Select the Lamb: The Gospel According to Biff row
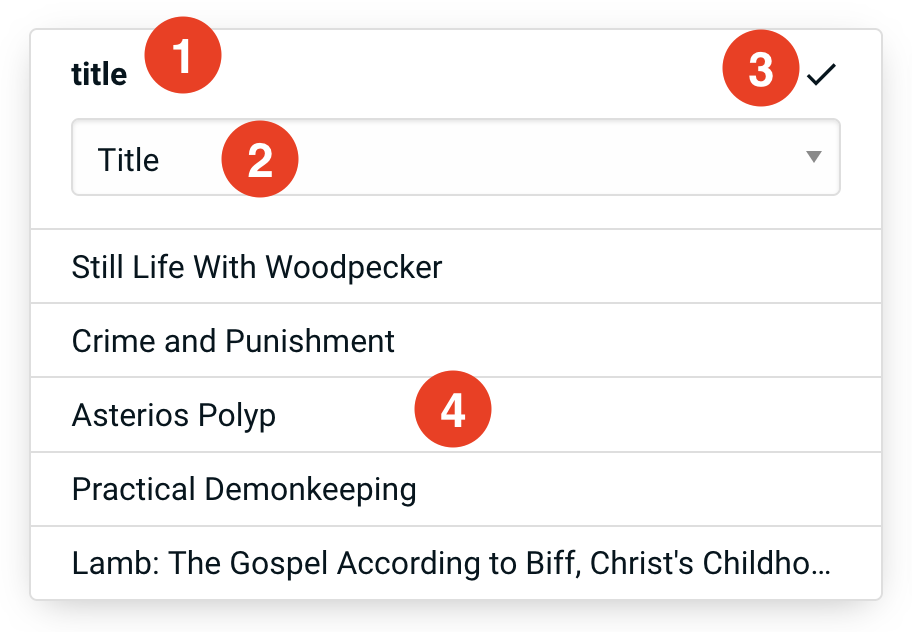Screen dimensions: 912x632 coord(456,563)
